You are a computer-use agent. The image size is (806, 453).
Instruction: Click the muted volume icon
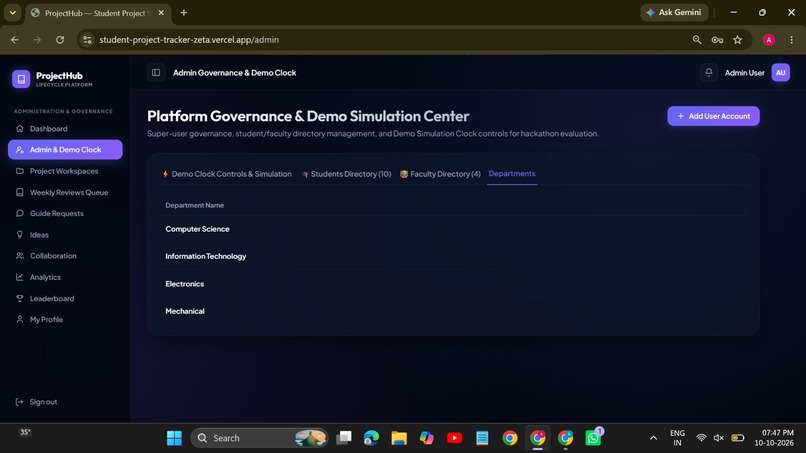[x=719, y=438]
